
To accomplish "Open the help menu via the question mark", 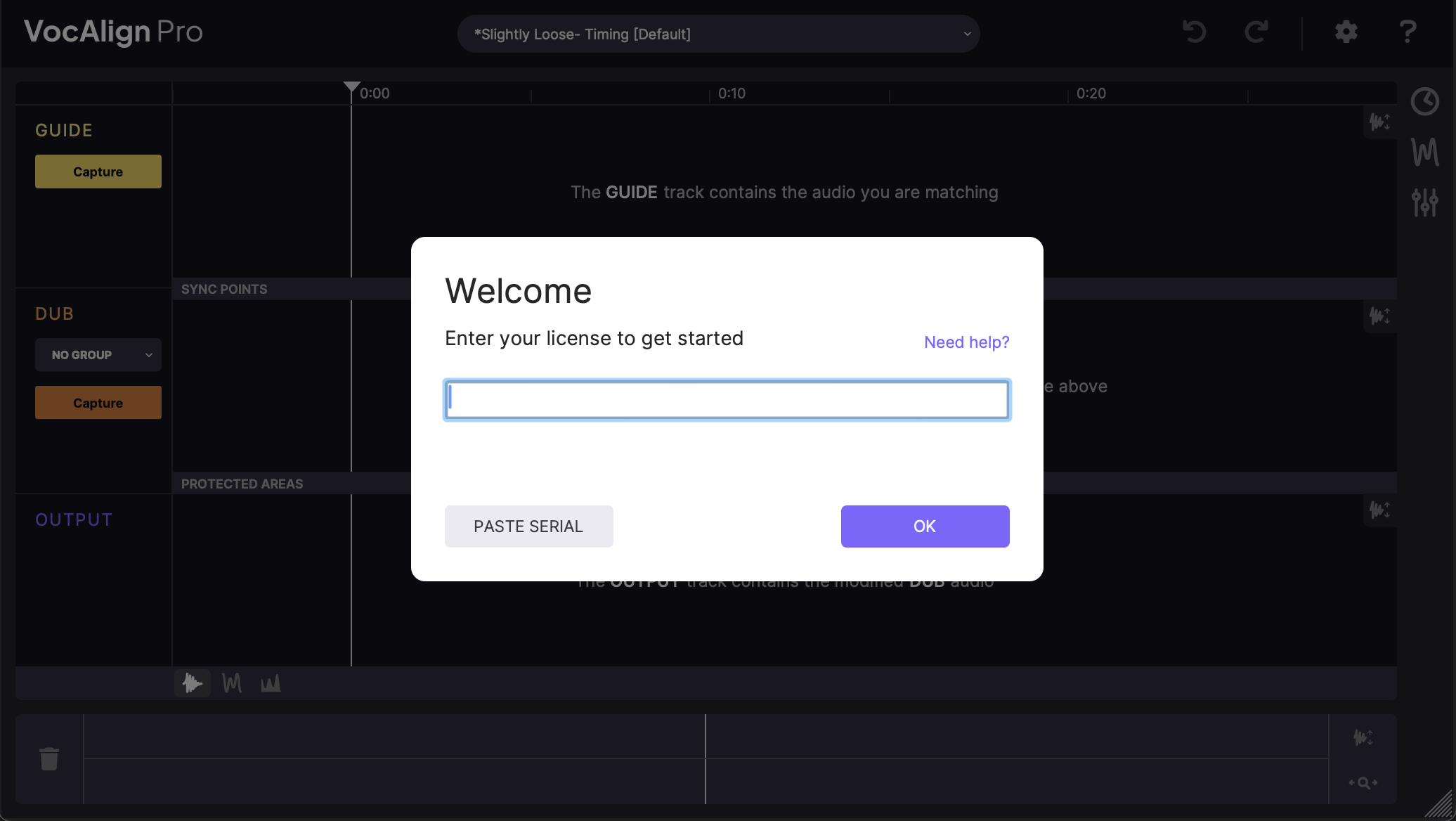I will click(1408, 32).
